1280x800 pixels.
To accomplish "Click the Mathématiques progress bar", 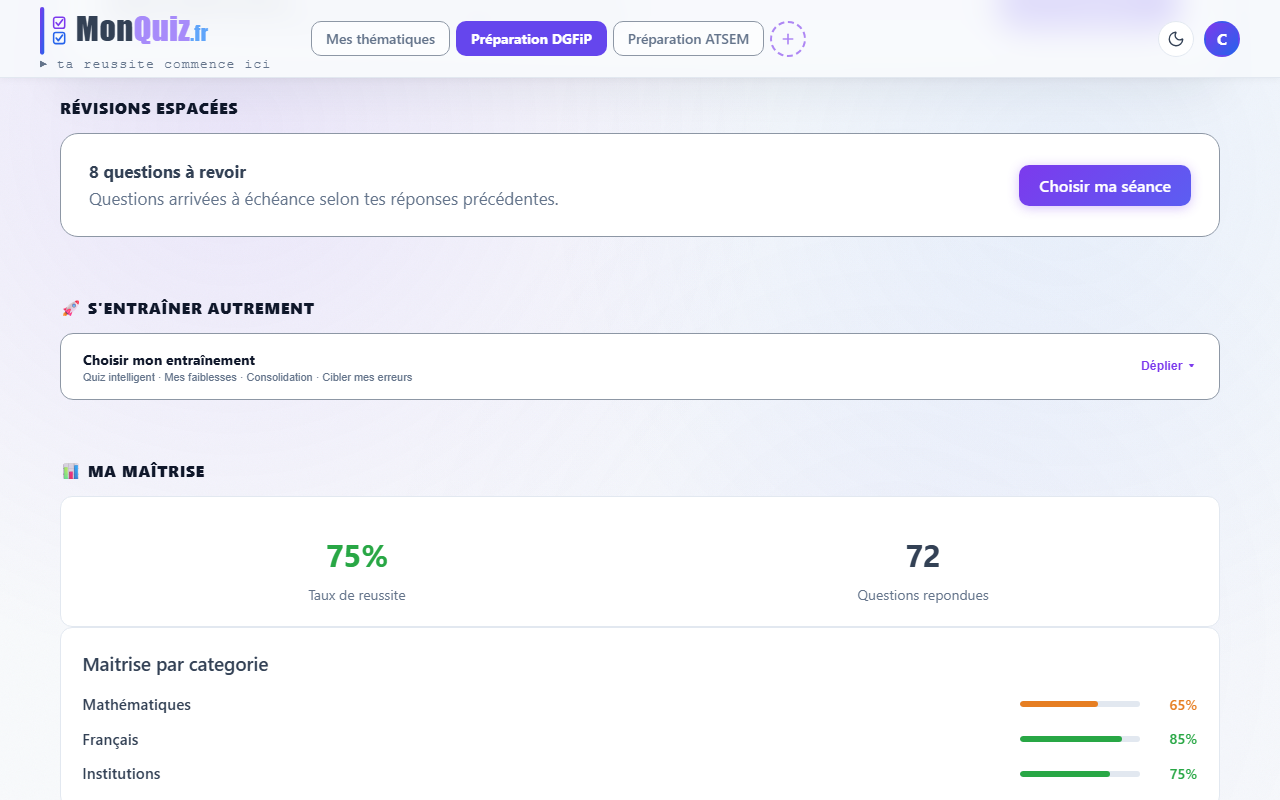I will [1080, 704].
